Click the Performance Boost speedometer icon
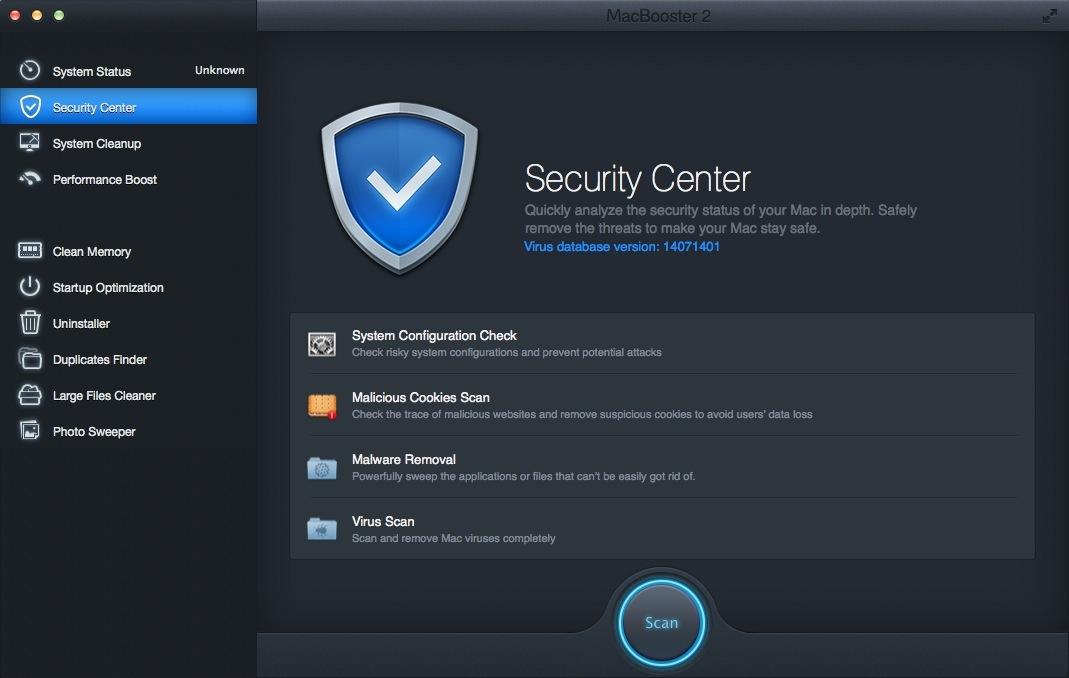Image resolution: width=1069 pixels, height=678 pixels. (30, 180)
